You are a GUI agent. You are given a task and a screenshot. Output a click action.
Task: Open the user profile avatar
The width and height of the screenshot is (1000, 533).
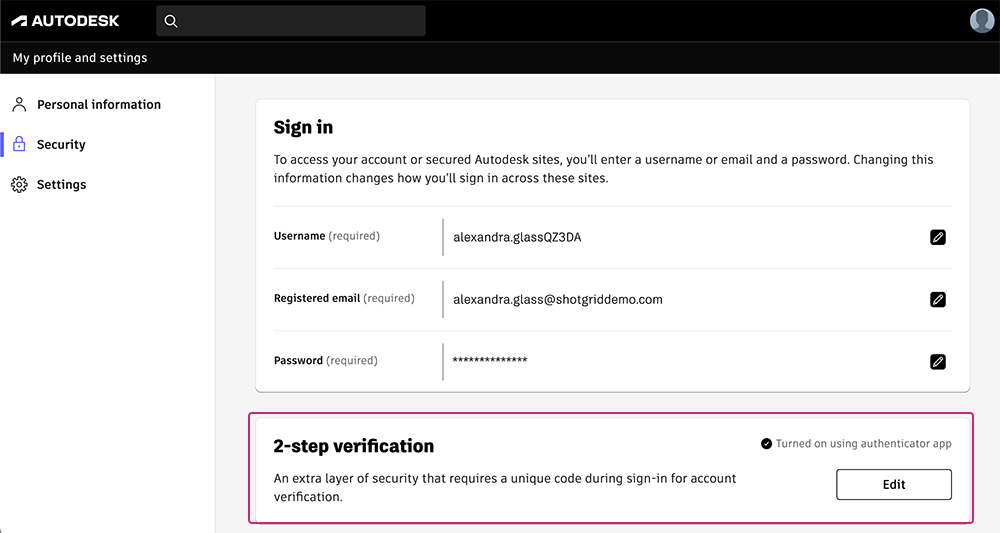(982, 21)
